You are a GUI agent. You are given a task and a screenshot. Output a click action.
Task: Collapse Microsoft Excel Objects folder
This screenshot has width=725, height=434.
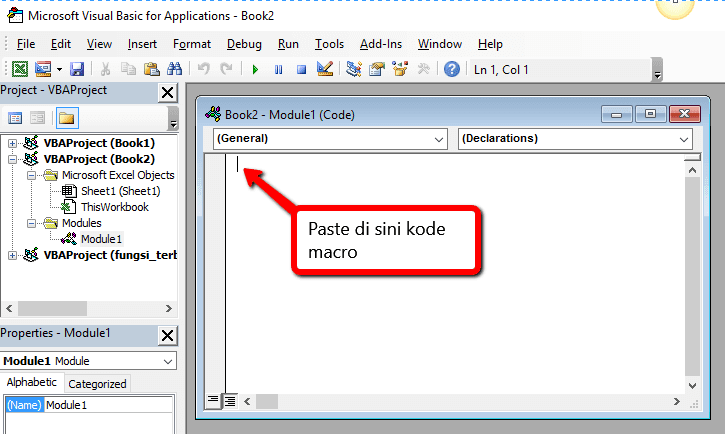click(x=31, y=175)
